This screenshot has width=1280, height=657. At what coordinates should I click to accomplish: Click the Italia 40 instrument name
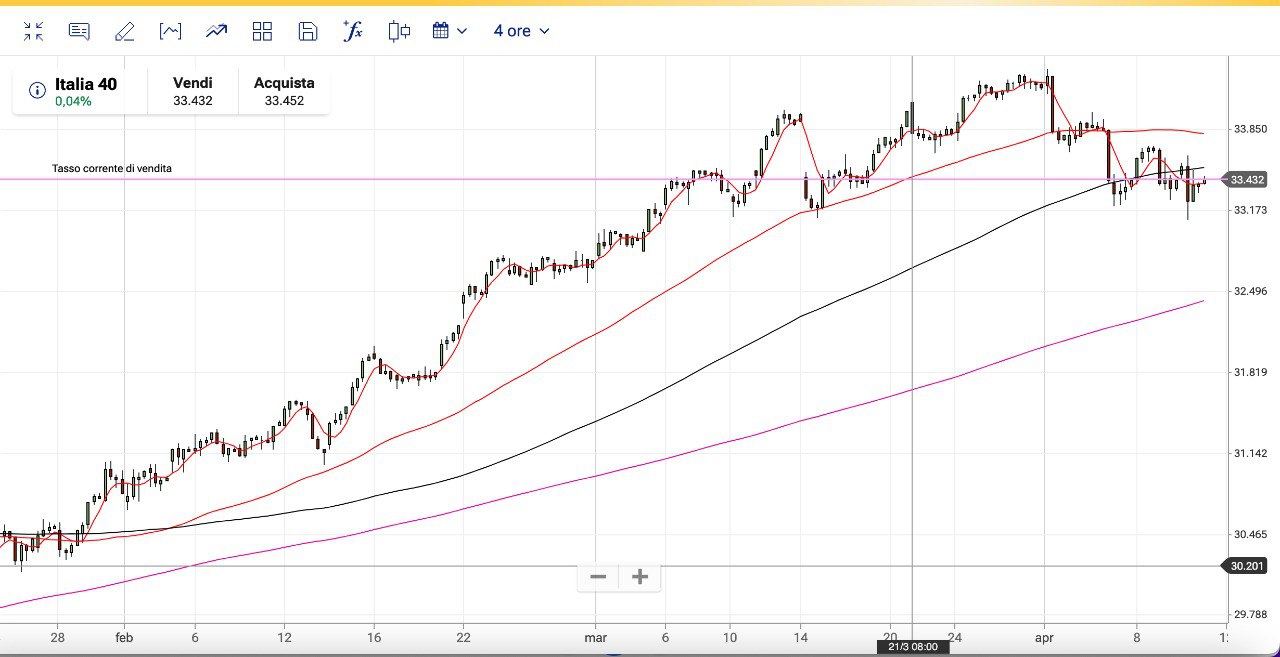[86, 84]
